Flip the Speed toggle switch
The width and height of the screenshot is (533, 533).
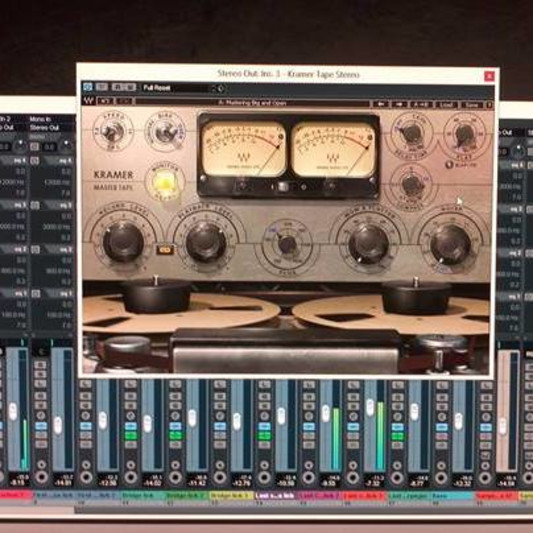click(112, 131)
